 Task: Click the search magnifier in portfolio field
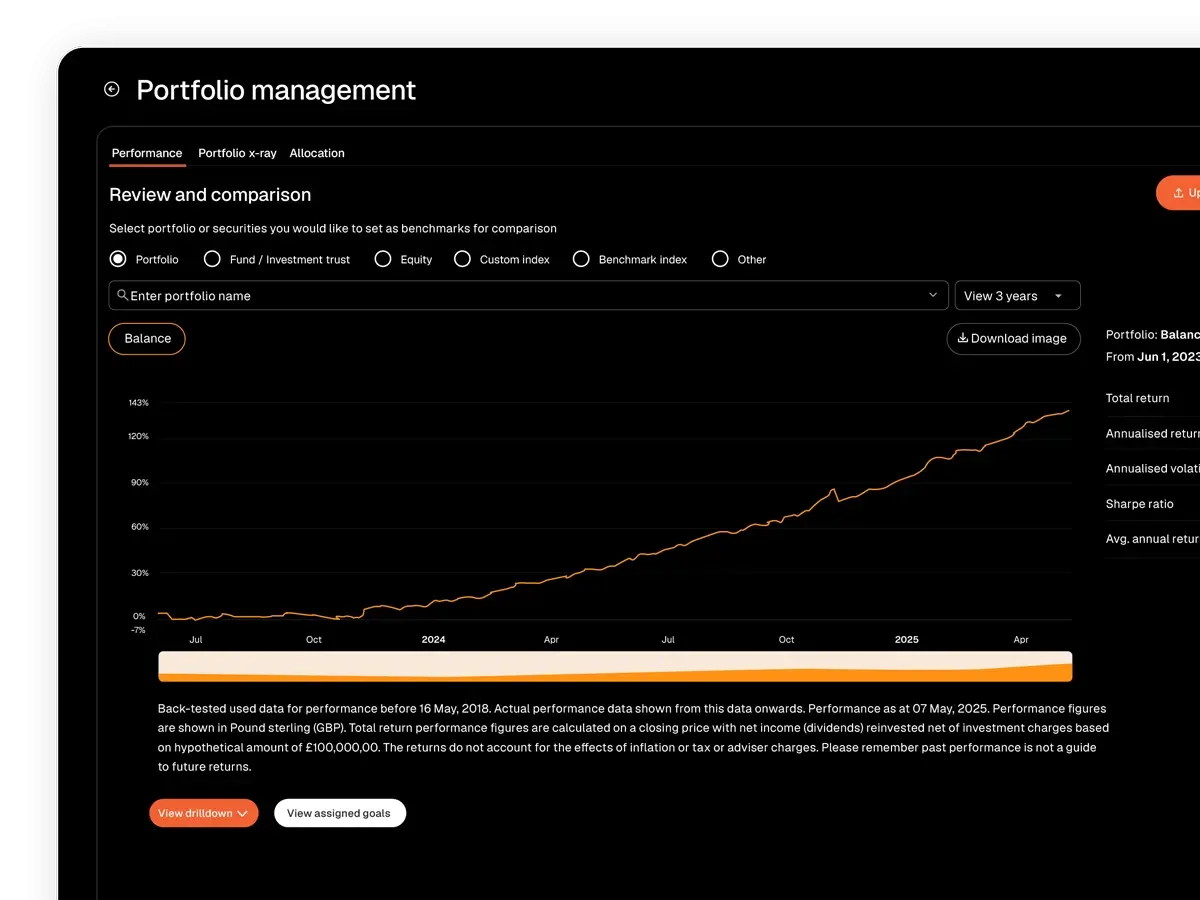pos(122,295)
